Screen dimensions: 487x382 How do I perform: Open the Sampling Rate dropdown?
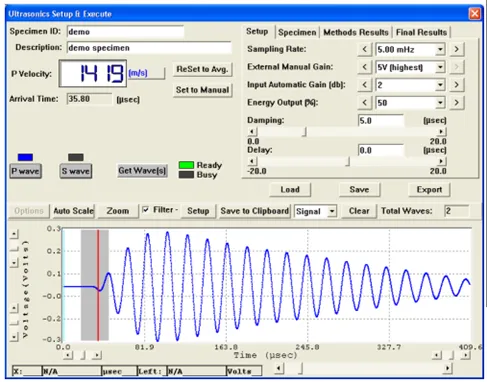(440, 49)
